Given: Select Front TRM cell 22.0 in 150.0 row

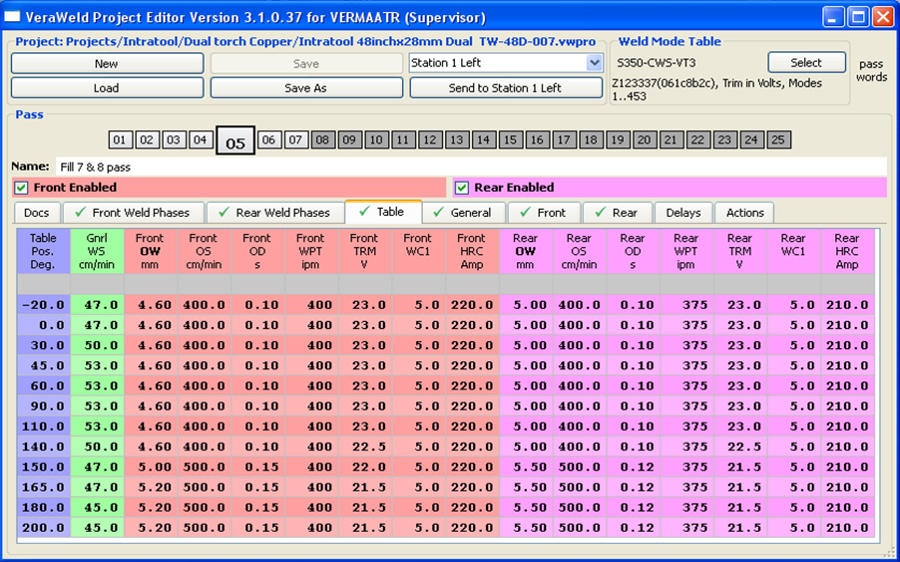Looking at the screenshot, I should [365, 467].
